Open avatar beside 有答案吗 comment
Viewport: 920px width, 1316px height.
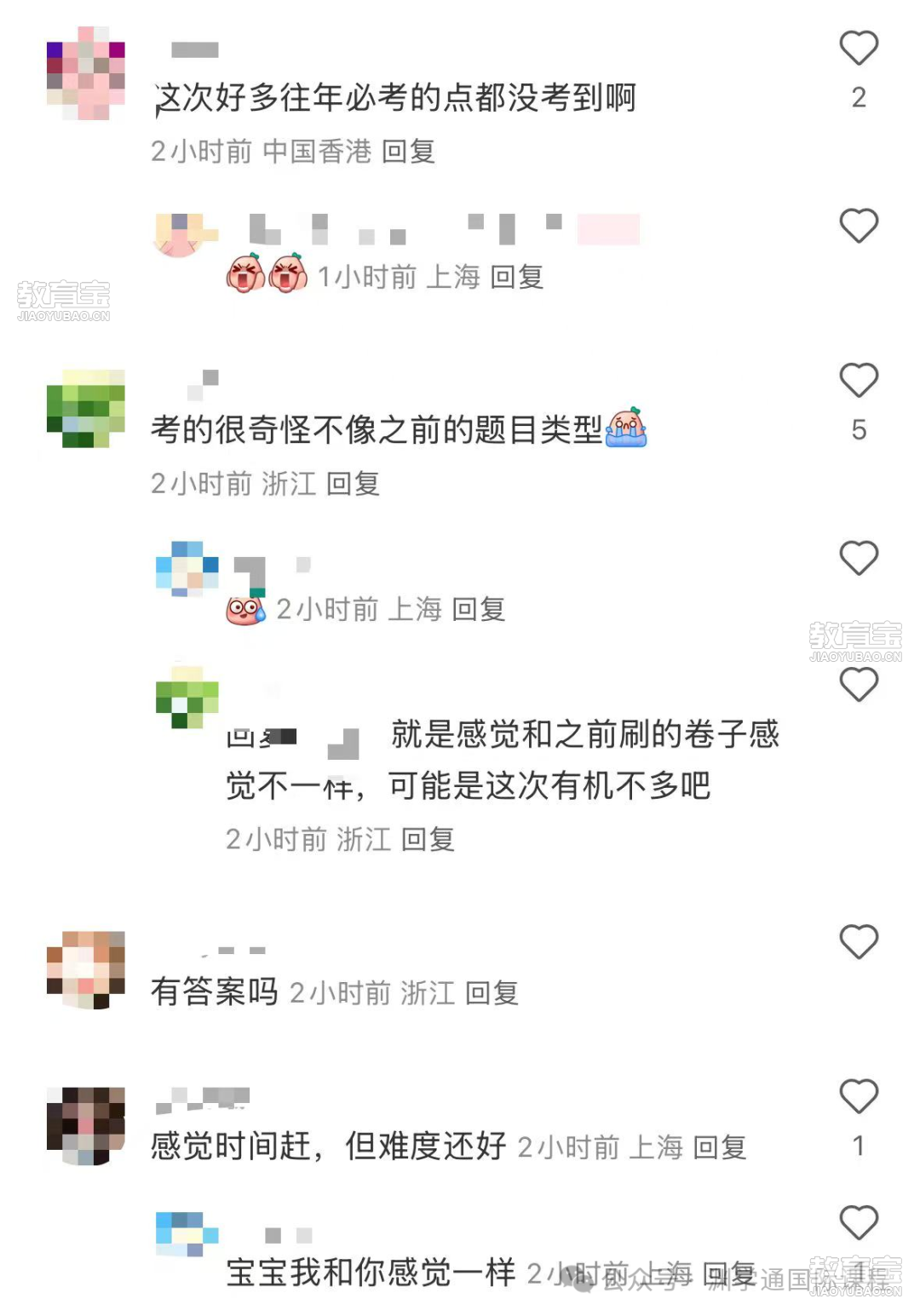click(x=86, y=970)
